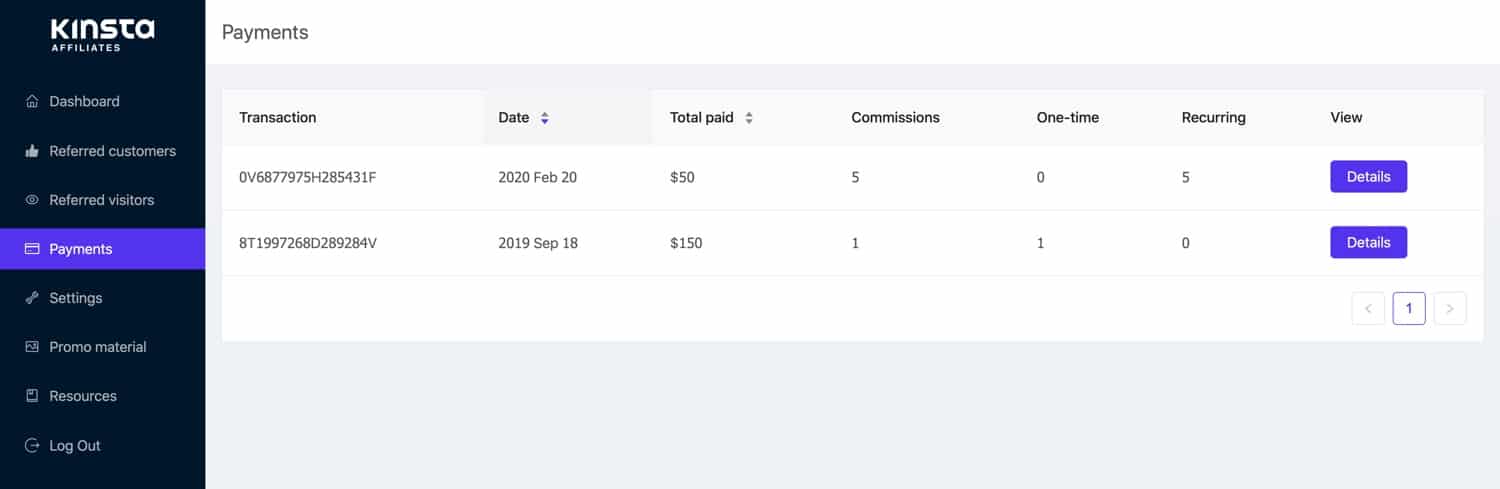
Task: Open the Promo material menu item
Action: click(x=98, y=347)
